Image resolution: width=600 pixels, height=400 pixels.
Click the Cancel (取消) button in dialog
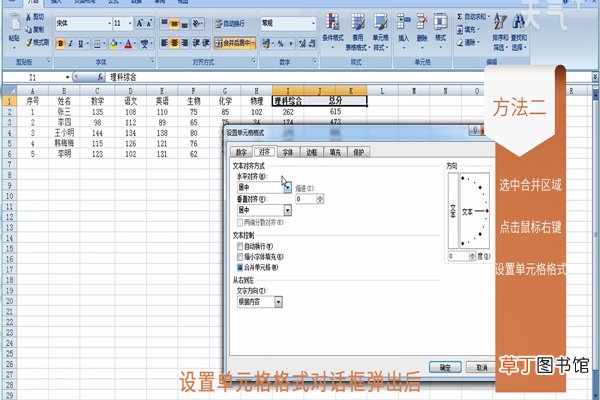point(481,367)
